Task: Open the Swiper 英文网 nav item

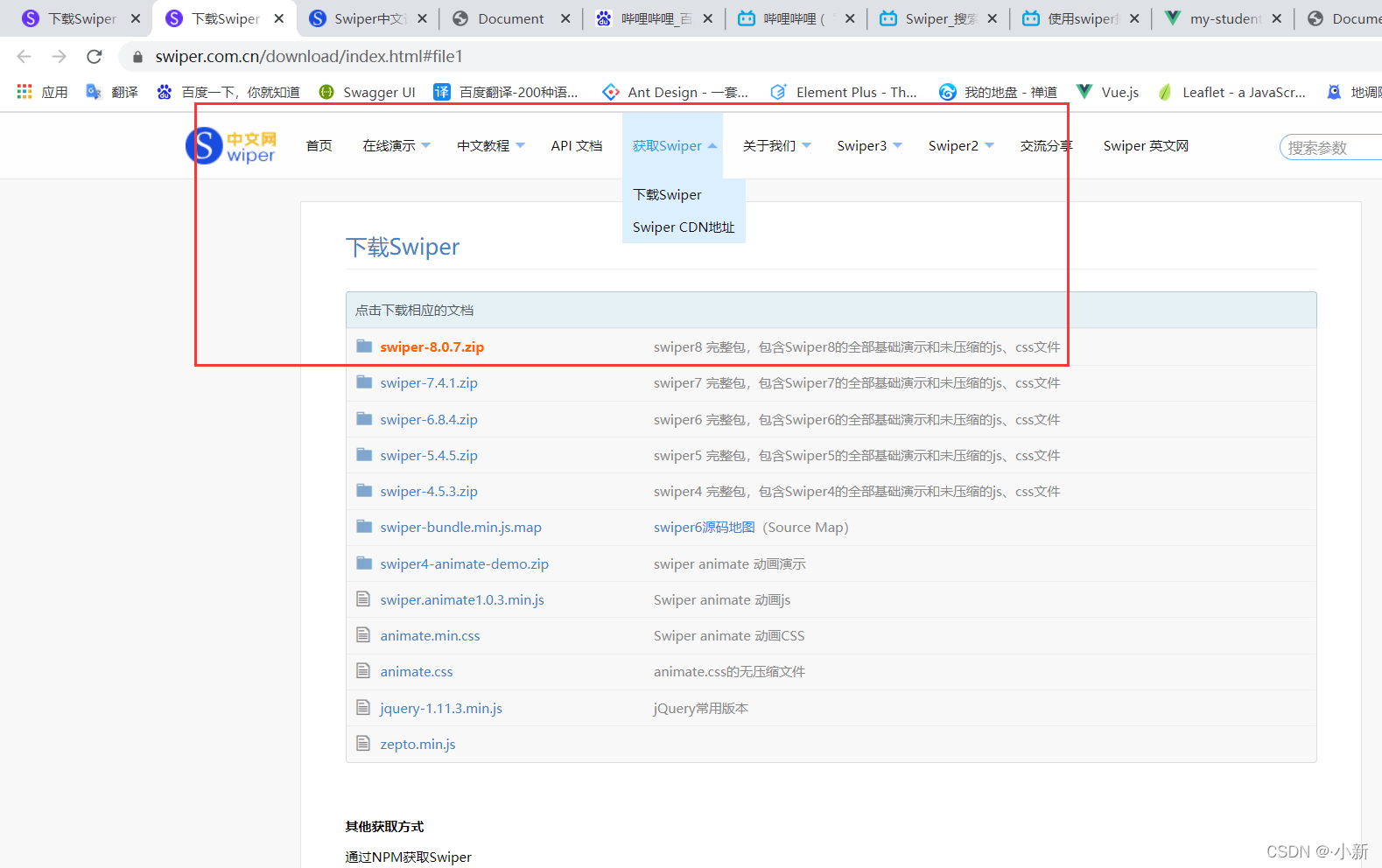Action: (x=1146, y=146)
